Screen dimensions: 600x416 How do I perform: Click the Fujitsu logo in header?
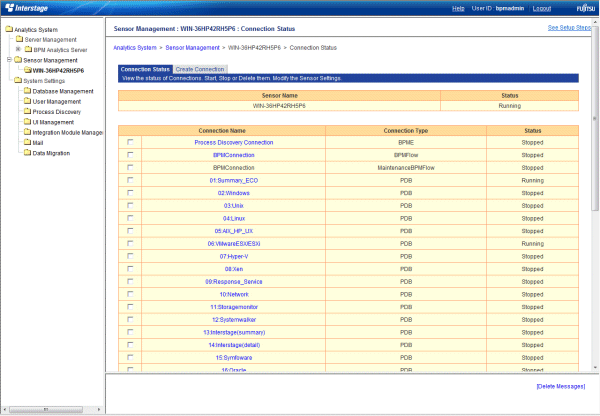(586, 8)
